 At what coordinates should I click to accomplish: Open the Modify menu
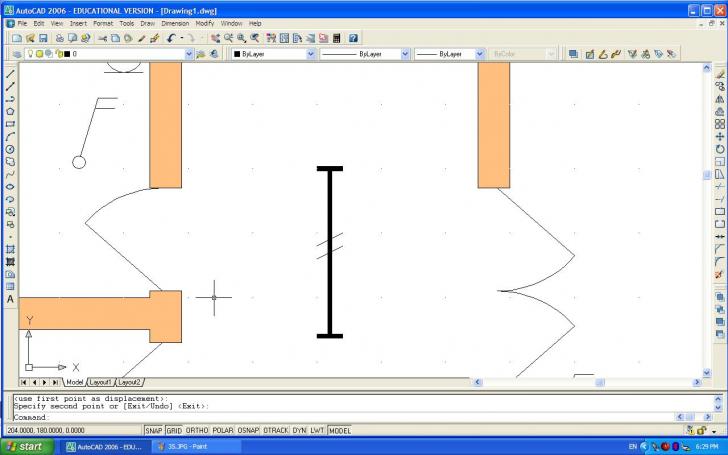click(205, 23)
